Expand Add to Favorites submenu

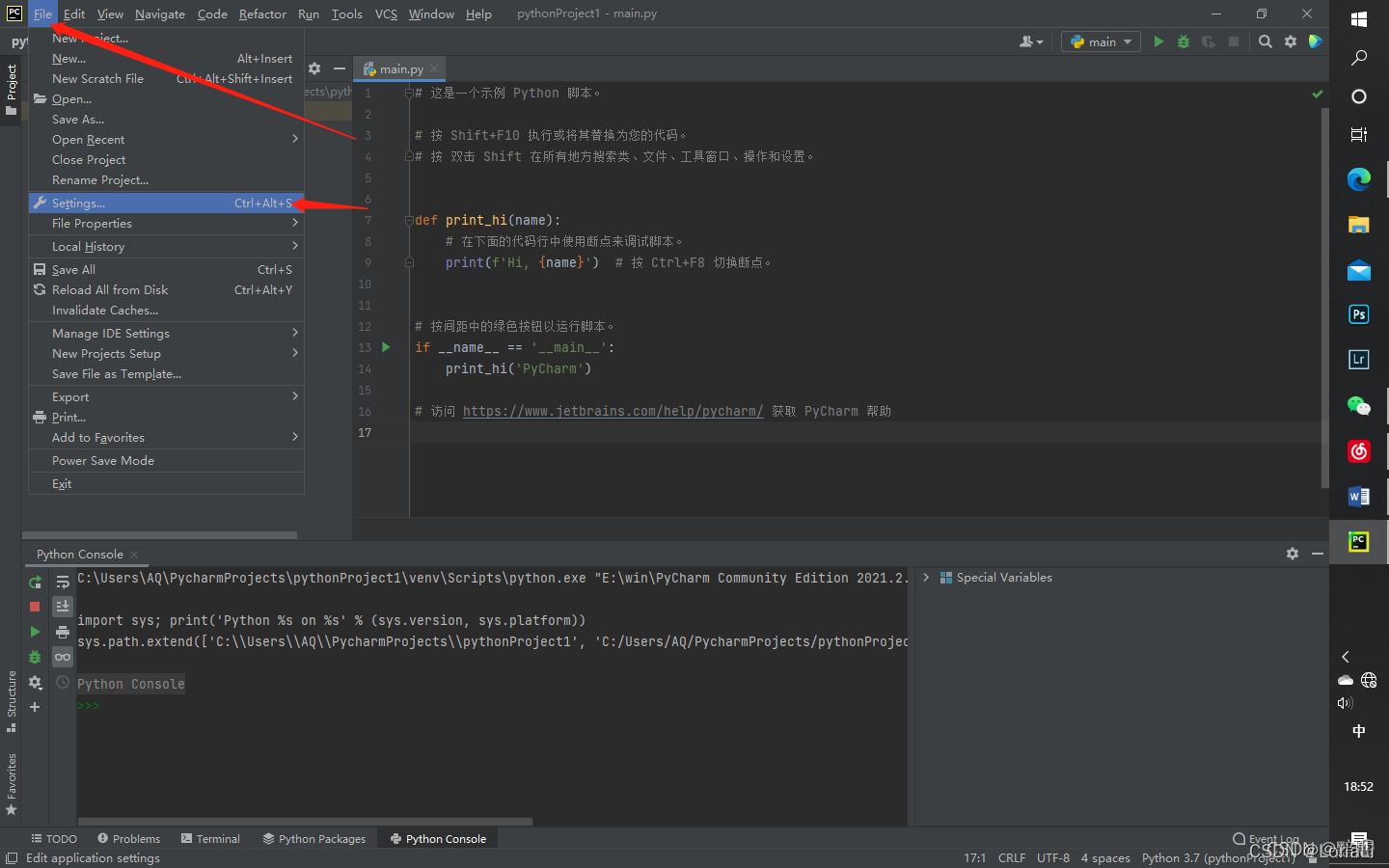[x=166, y=437]
